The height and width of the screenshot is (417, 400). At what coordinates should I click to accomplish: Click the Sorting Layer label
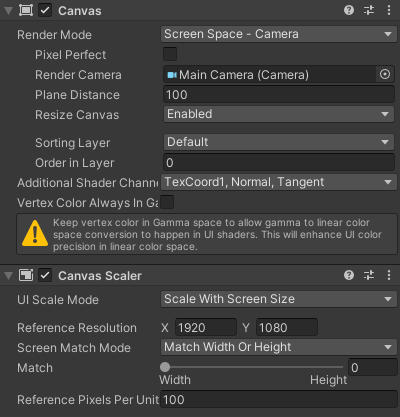tap(73, 143)
